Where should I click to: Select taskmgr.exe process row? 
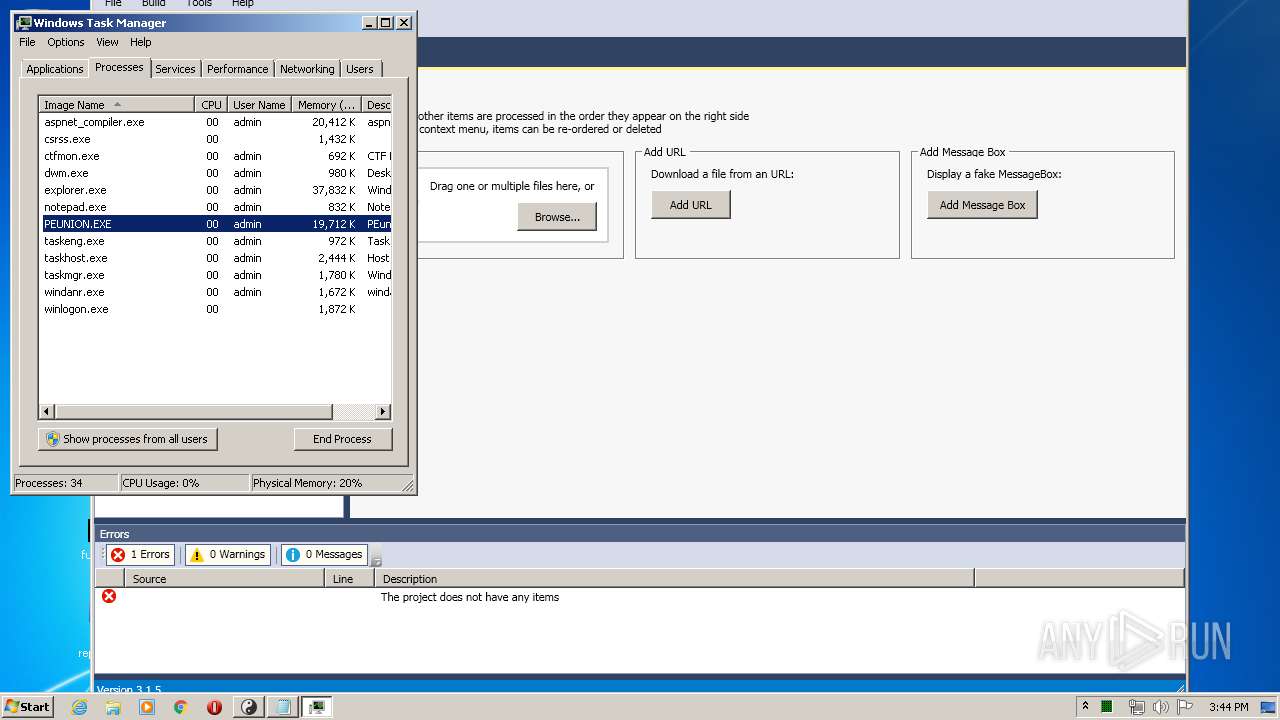(215, 275)
